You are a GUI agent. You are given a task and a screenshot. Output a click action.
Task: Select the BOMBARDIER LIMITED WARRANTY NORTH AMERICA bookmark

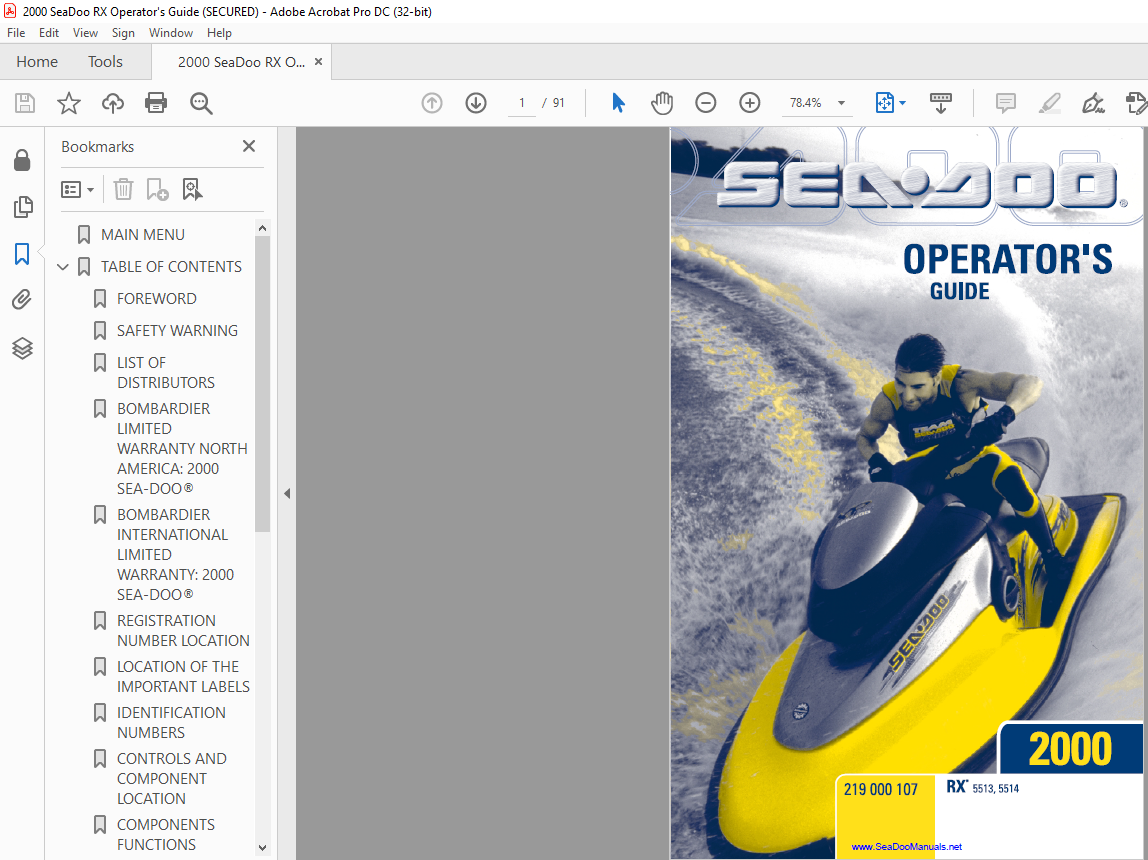(182, 449)
